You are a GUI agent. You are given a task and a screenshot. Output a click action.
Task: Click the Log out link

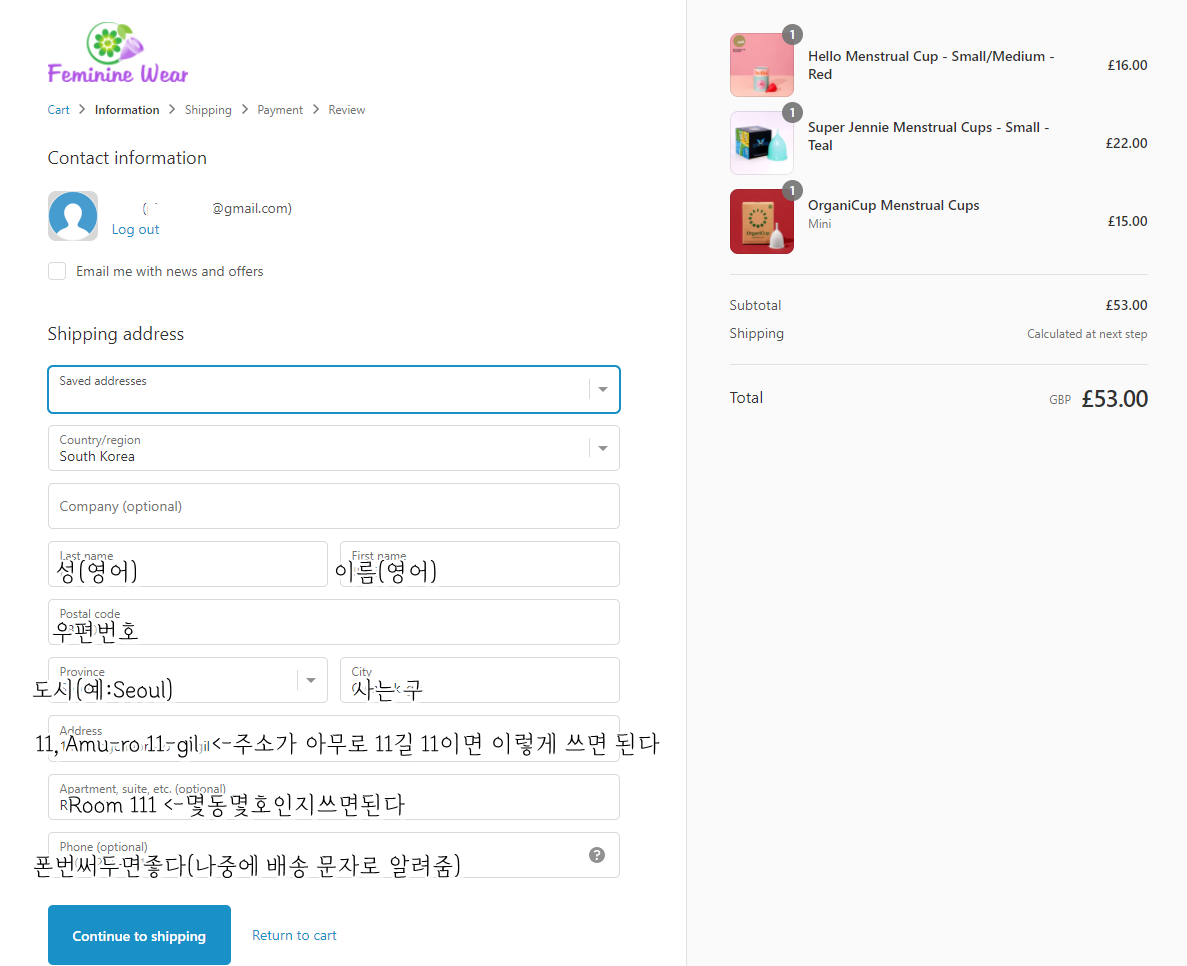pos(136,229)
